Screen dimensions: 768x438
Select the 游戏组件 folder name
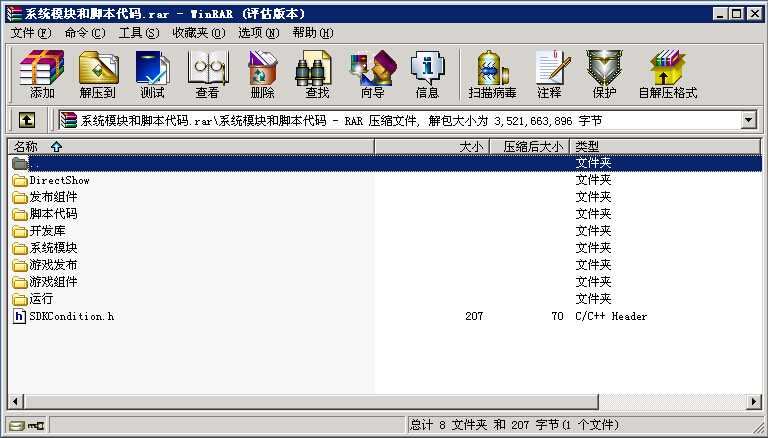53,282
